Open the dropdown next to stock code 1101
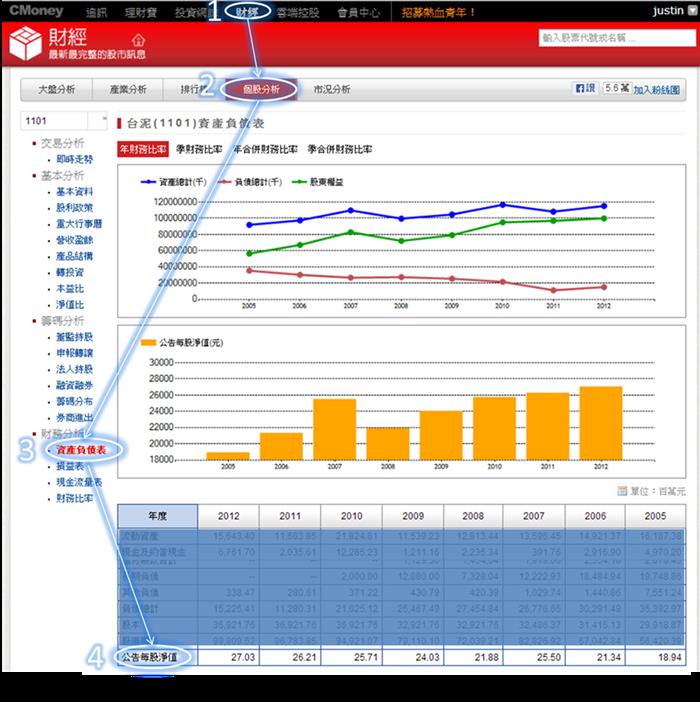The height and width of the screenshot is (702, 700). 98,120
